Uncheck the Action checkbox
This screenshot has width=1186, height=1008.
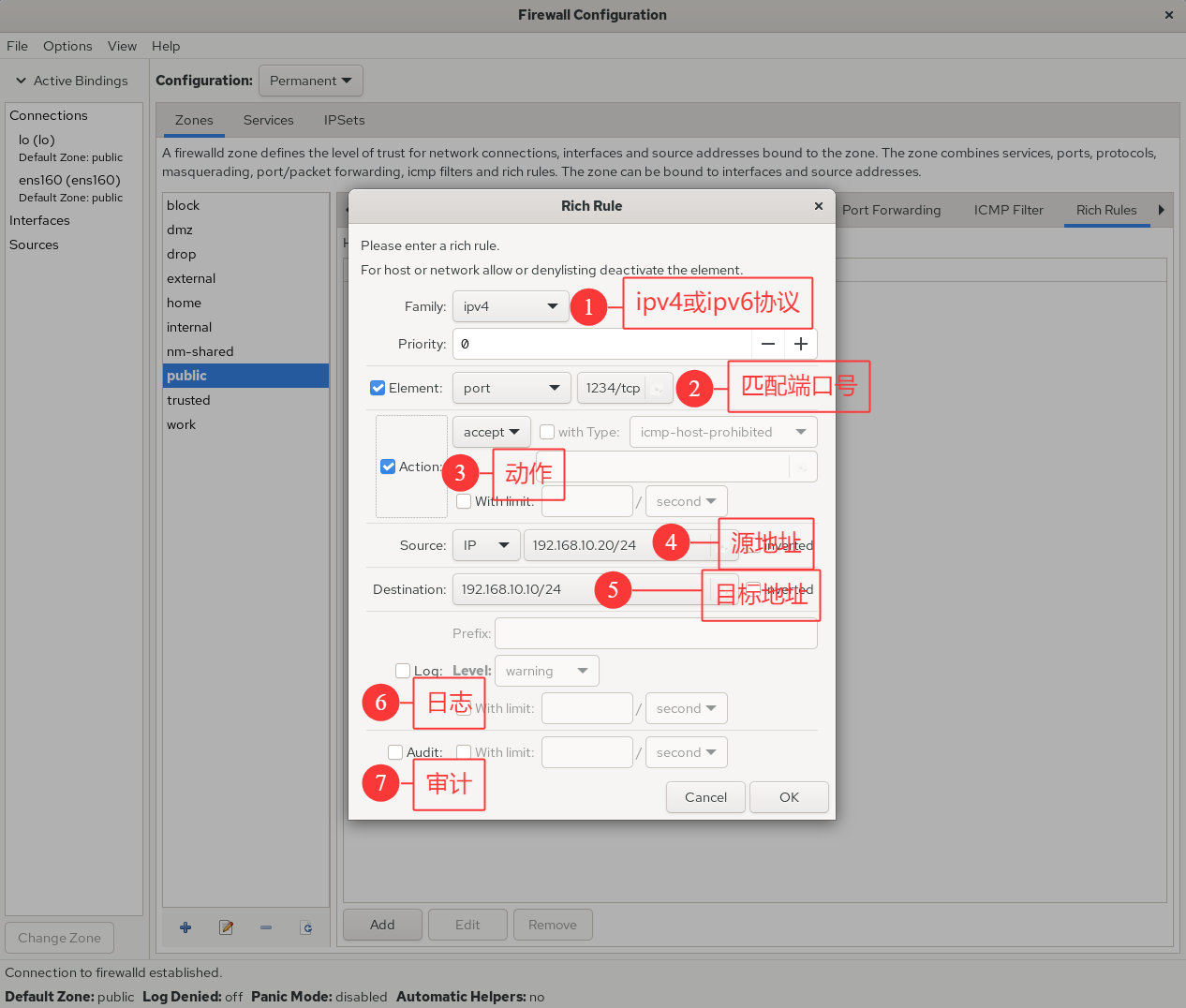388,467
